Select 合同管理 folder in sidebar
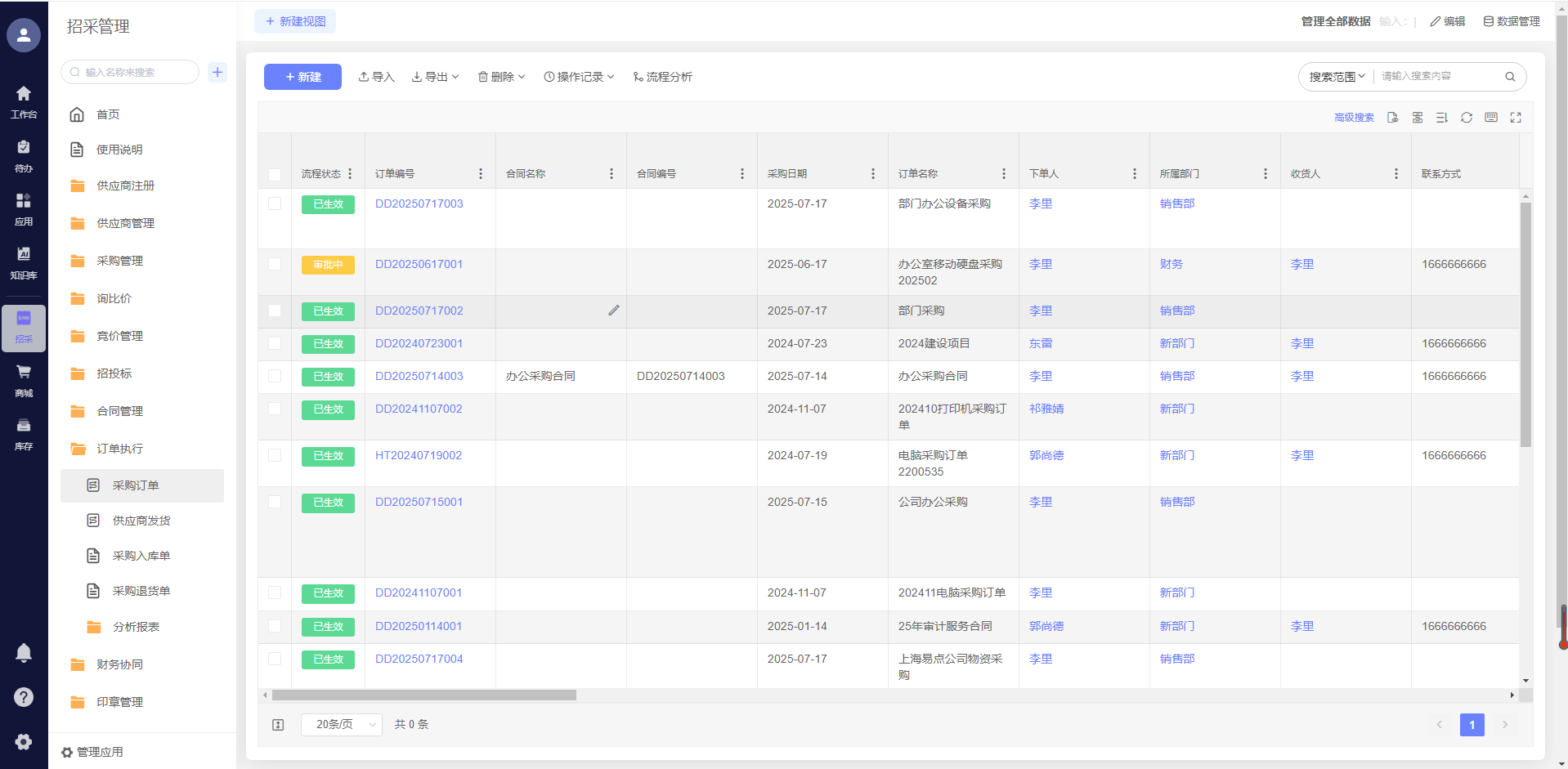 click(x=119, y=411)
